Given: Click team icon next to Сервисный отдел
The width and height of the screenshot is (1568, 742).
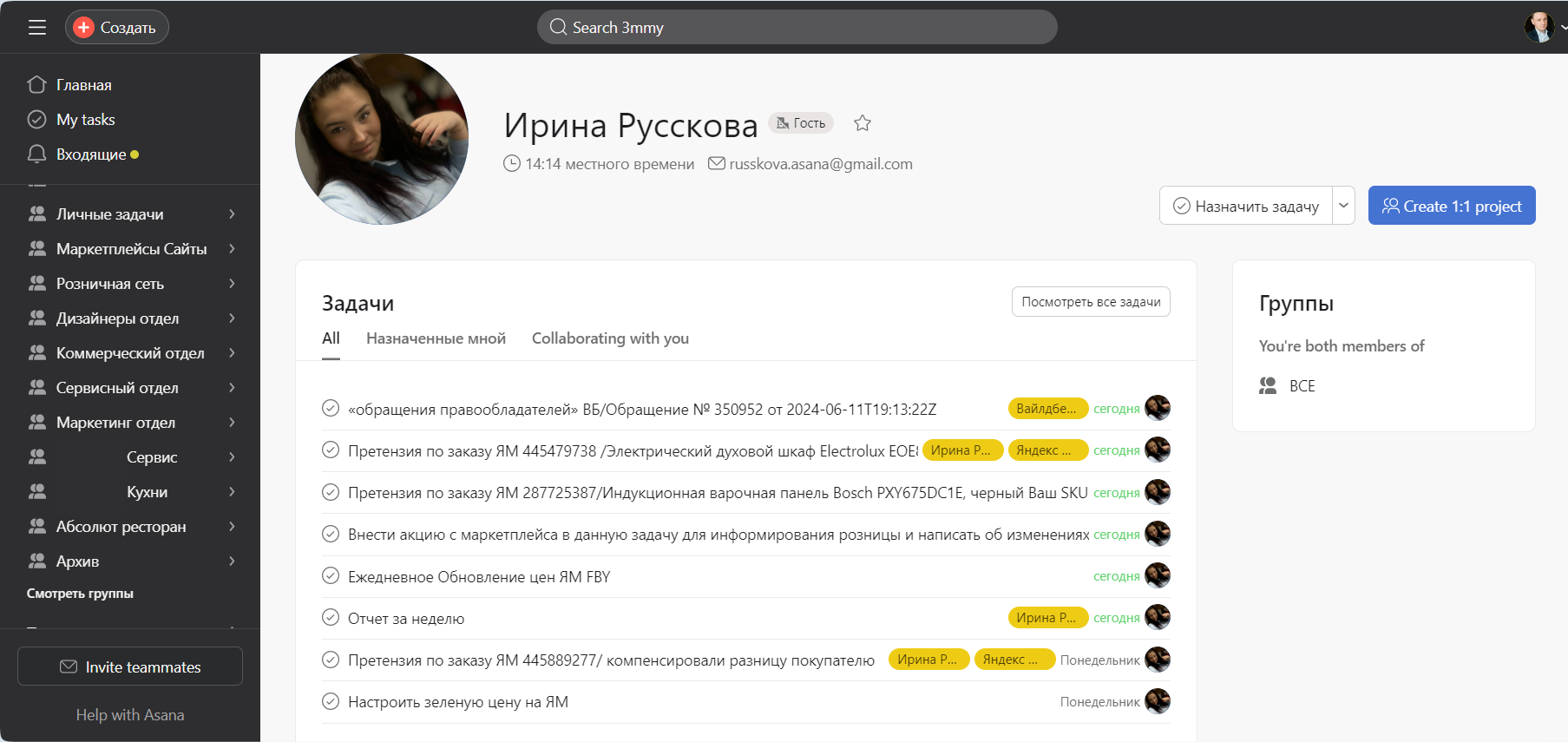Looking at the screenshot, I should click(x=37, y=388).
